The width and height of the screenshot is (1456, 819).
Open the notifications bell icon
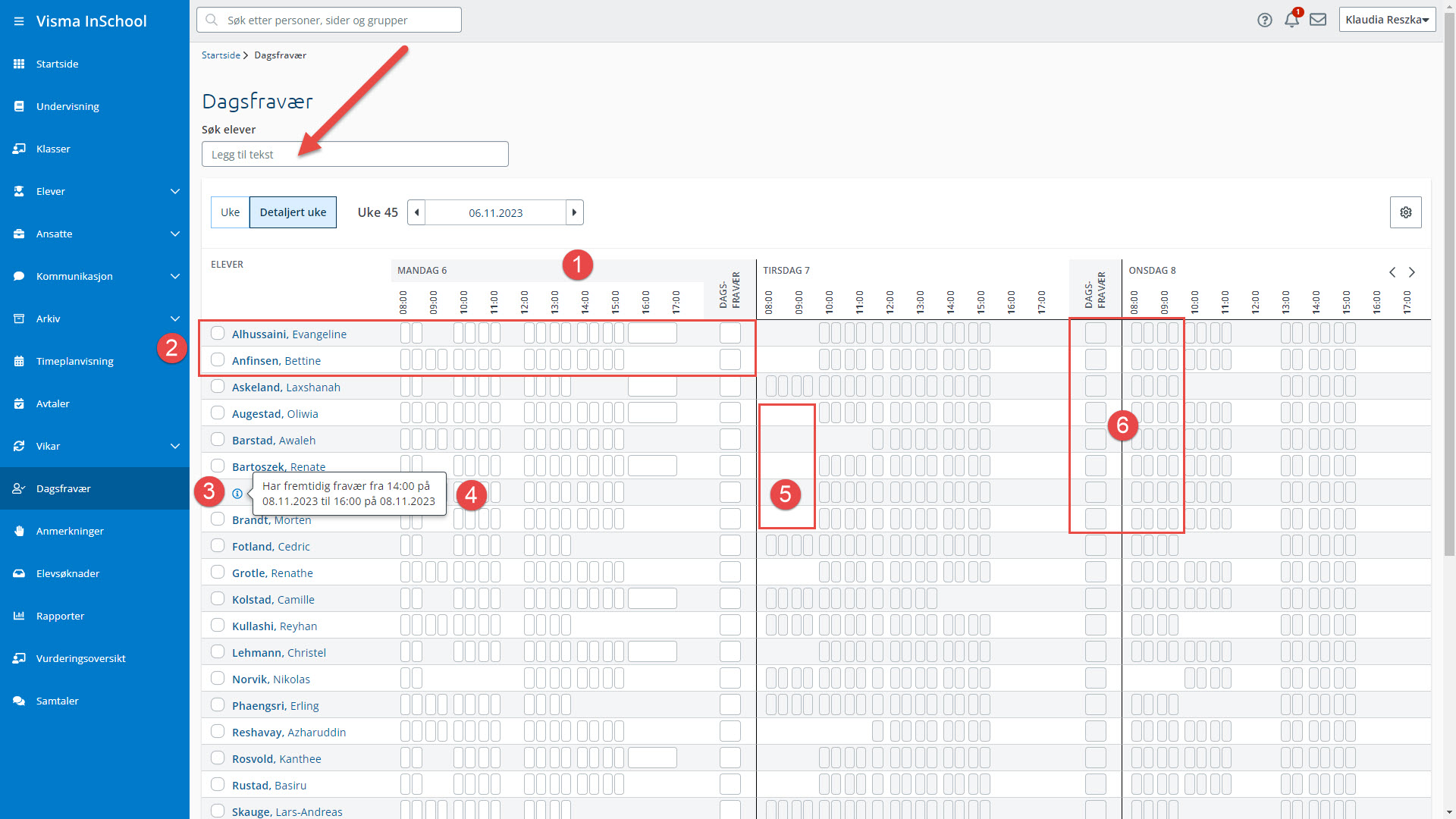[x=1291, y=20]
